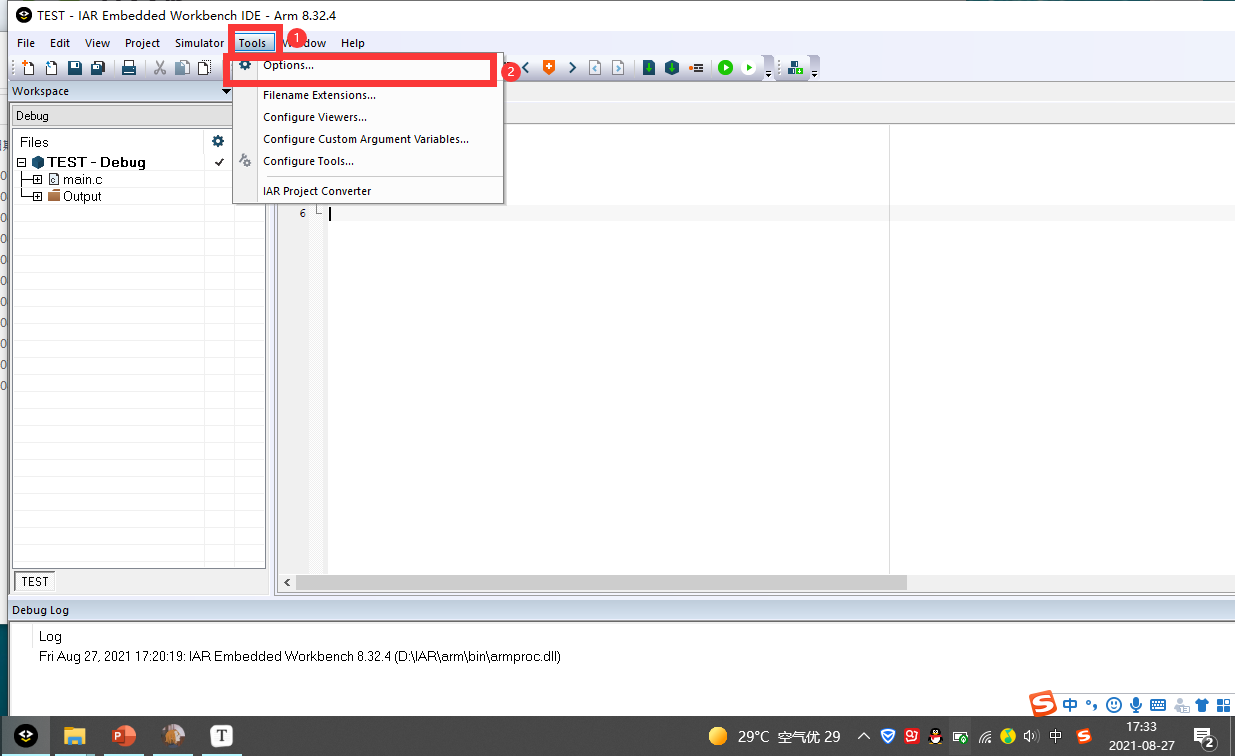Viewport: 1235px width, 756px height.
Task: Click the Paste toolbar icon
Action: click(x=205, y=68)
